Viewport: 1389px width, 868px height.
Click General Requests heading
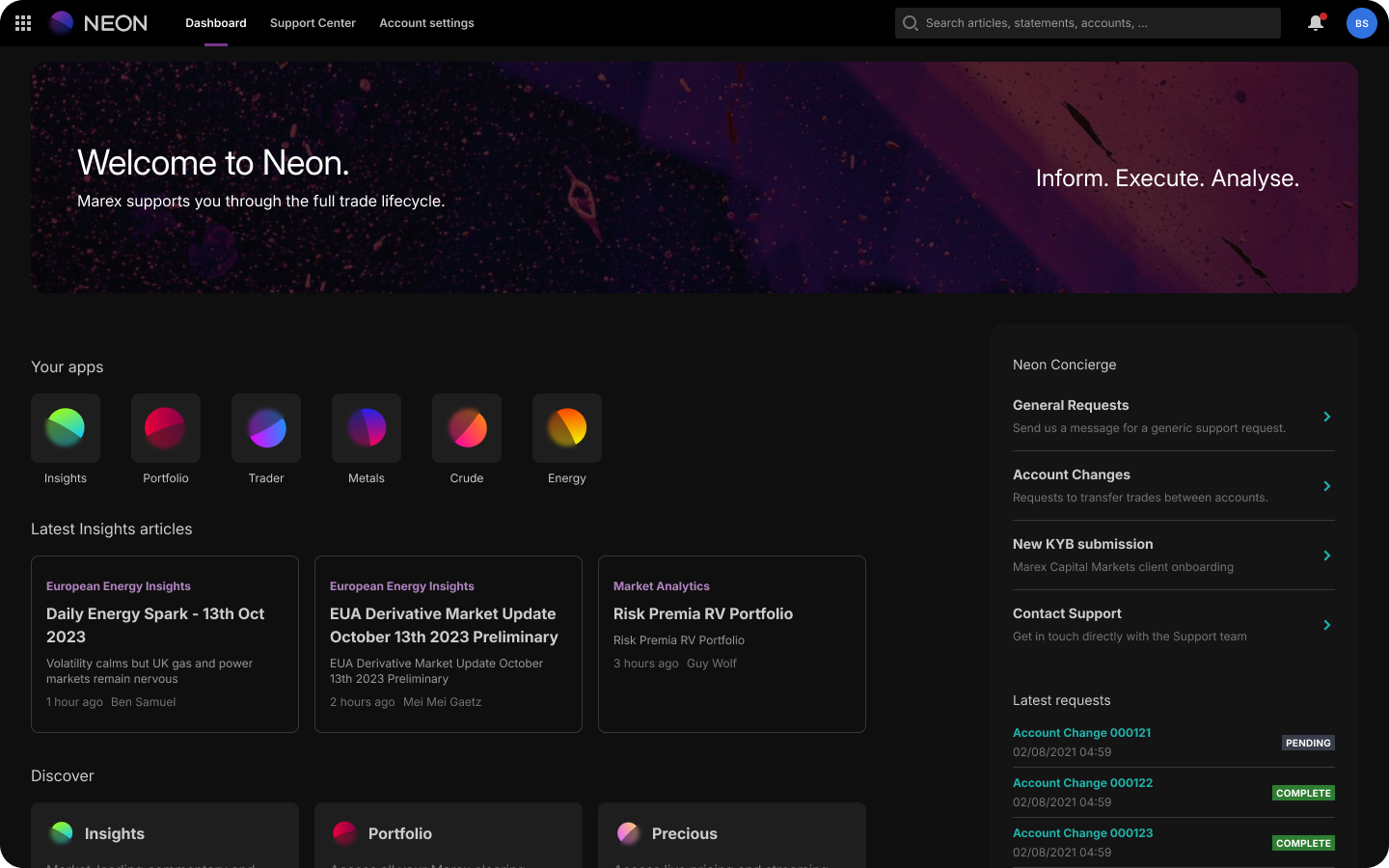(x=1071, y=405)
